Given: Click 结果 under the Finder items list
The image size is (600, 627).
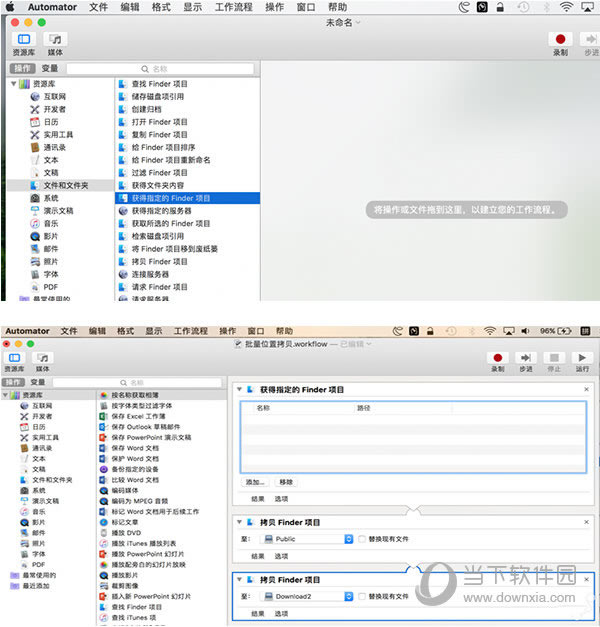Looking at the screenshot, I should pyautogui.click(x=258, y=499).
